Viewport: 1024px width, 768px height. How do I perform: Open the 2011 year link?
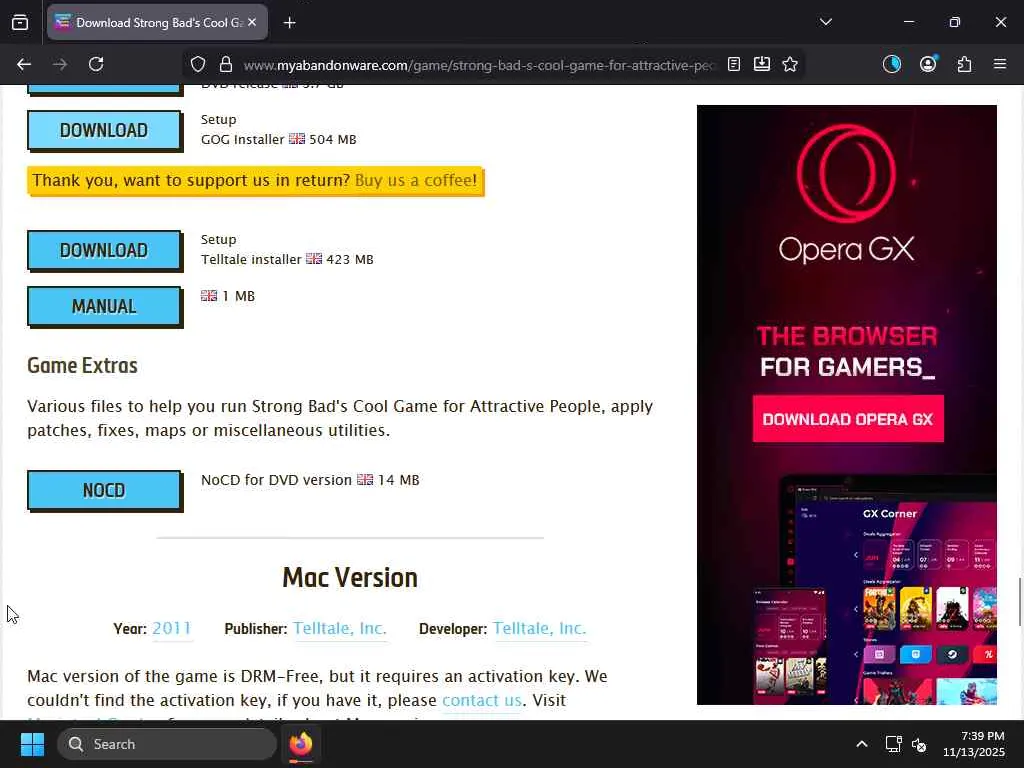pos(172,628)
